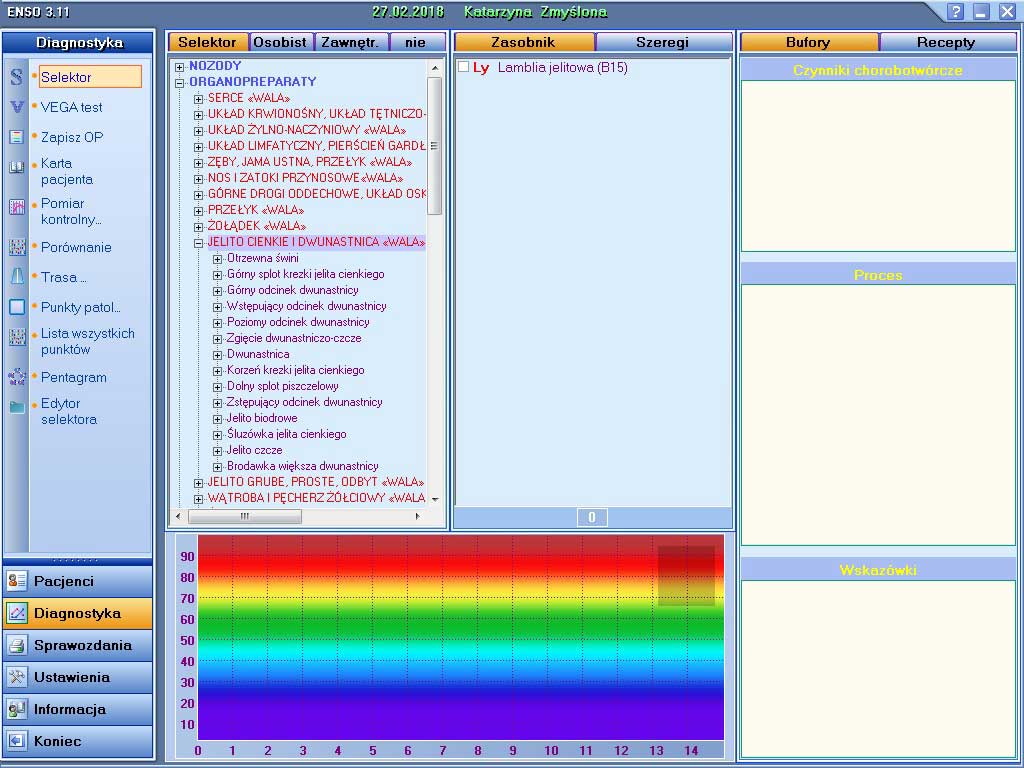1024x768 pixels.
Task: Click the tree's horizontal scrollbar thumb
Action: [243, 517]
